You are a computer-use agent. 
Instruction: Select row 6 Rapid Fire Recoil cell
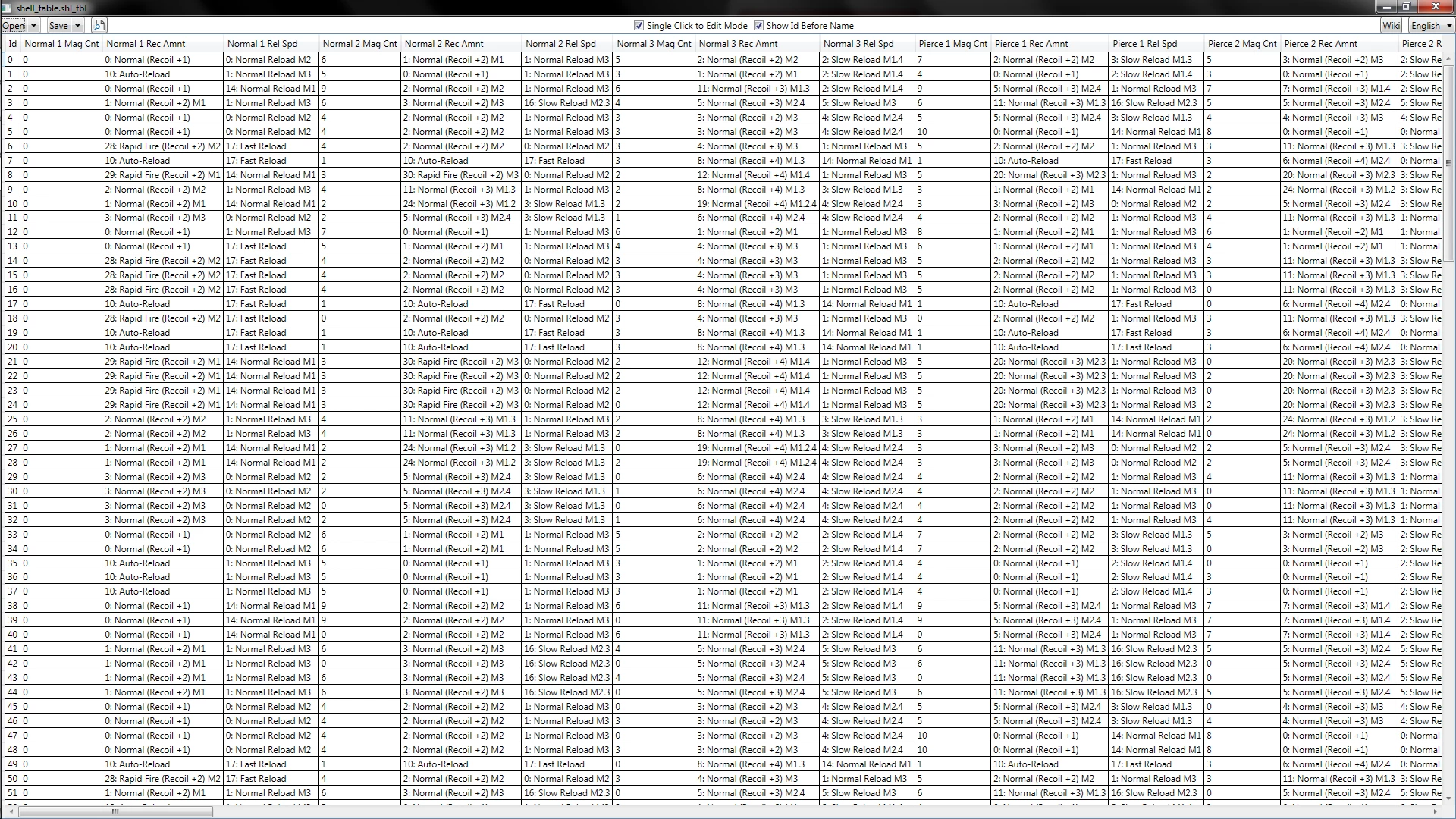(x=163, y=146)
